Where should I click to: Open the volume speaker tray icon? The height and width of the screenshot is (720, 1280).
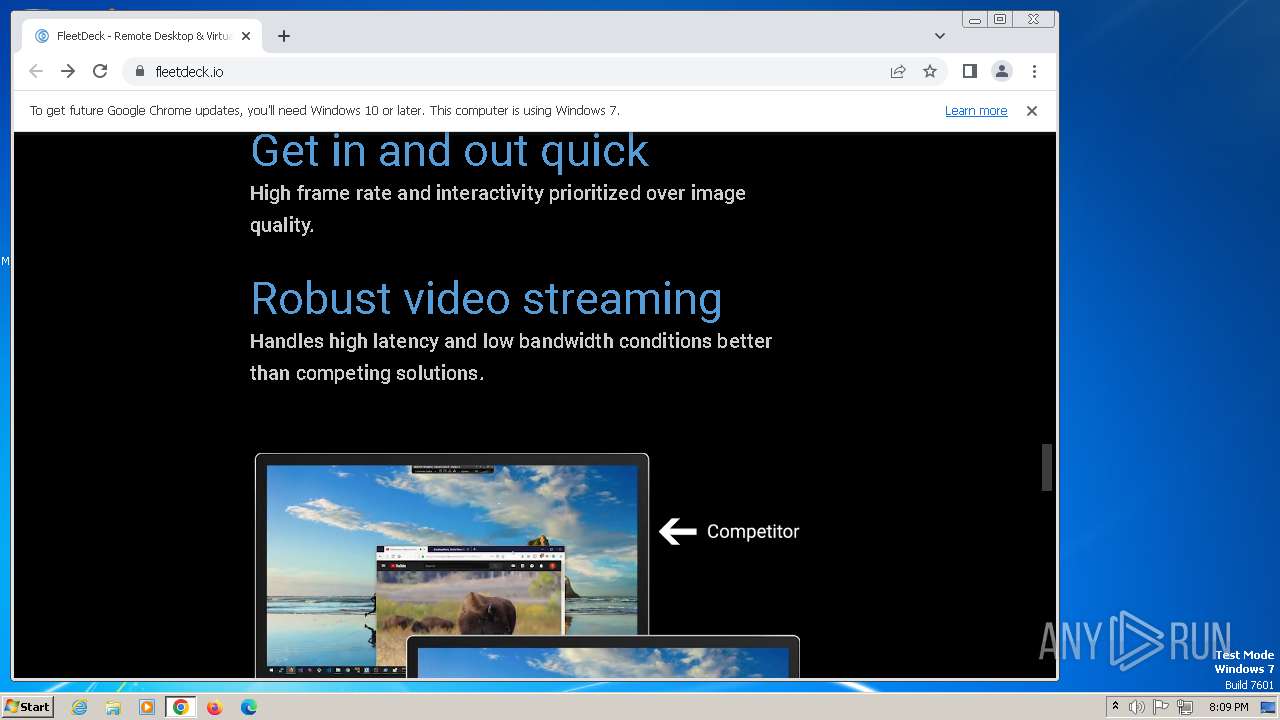coord(1137,707)
